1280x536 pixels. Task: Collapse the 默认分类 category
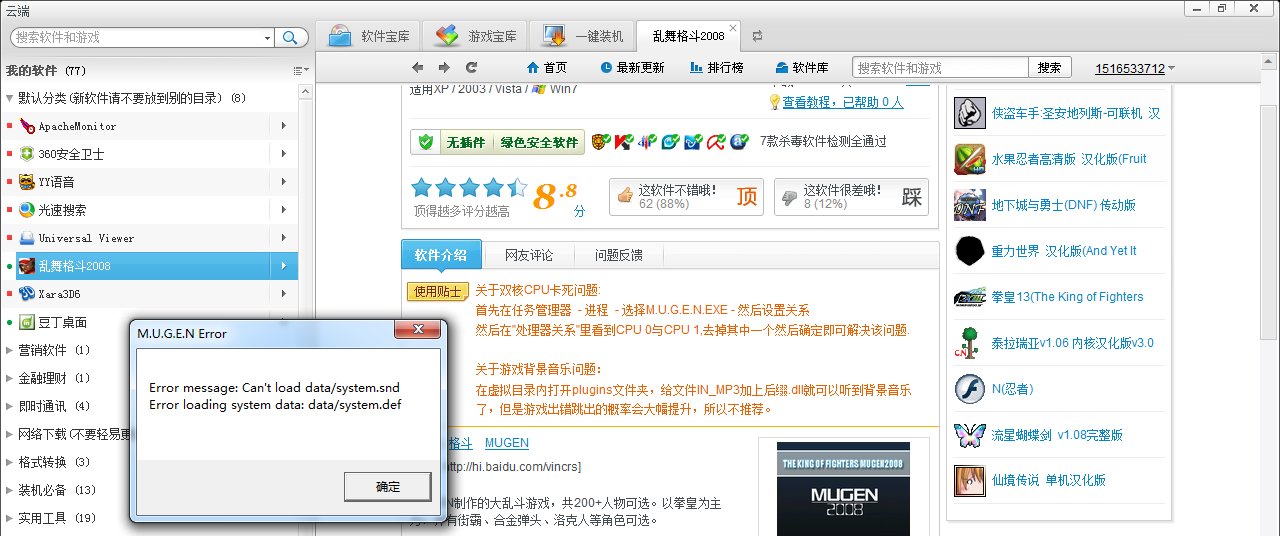coord(10,99)
